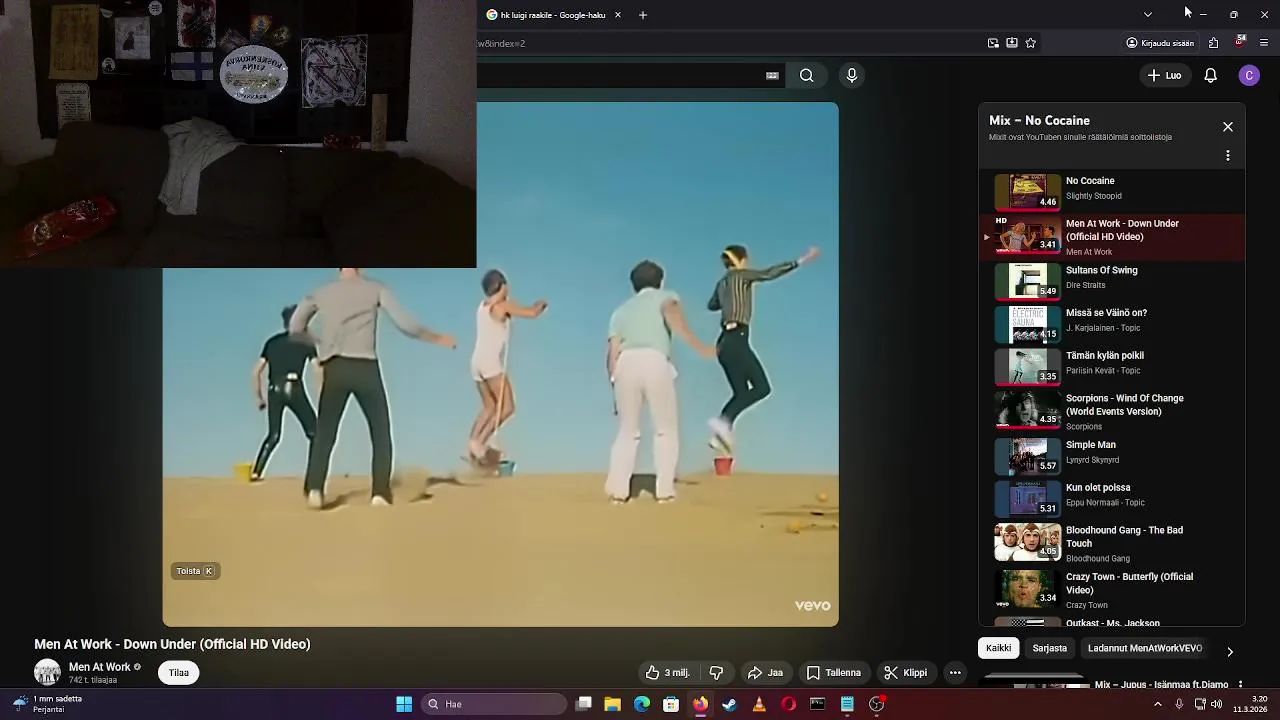Open Microsoft Store from the taskbar
1280x720 pixels.
pyautogui.click(x=671, y=704)
